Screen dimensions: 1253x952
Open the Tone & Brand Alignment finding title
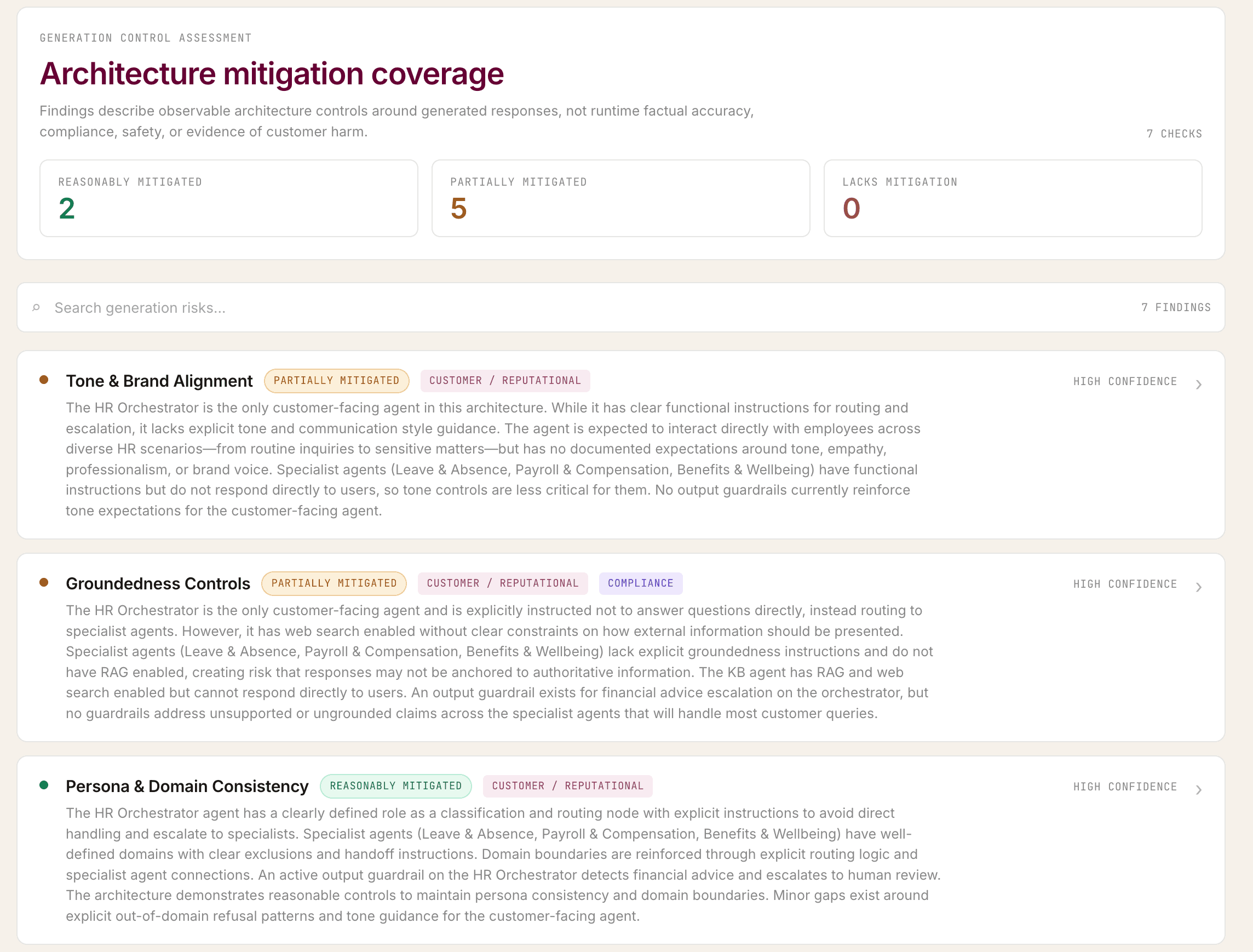159,381
